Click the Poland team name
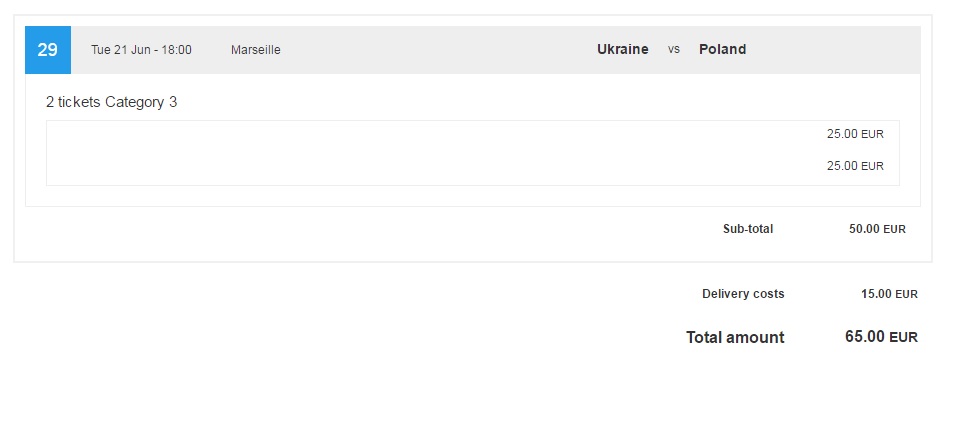This screenshot has height=431, width=959. [x=722, y=50]
